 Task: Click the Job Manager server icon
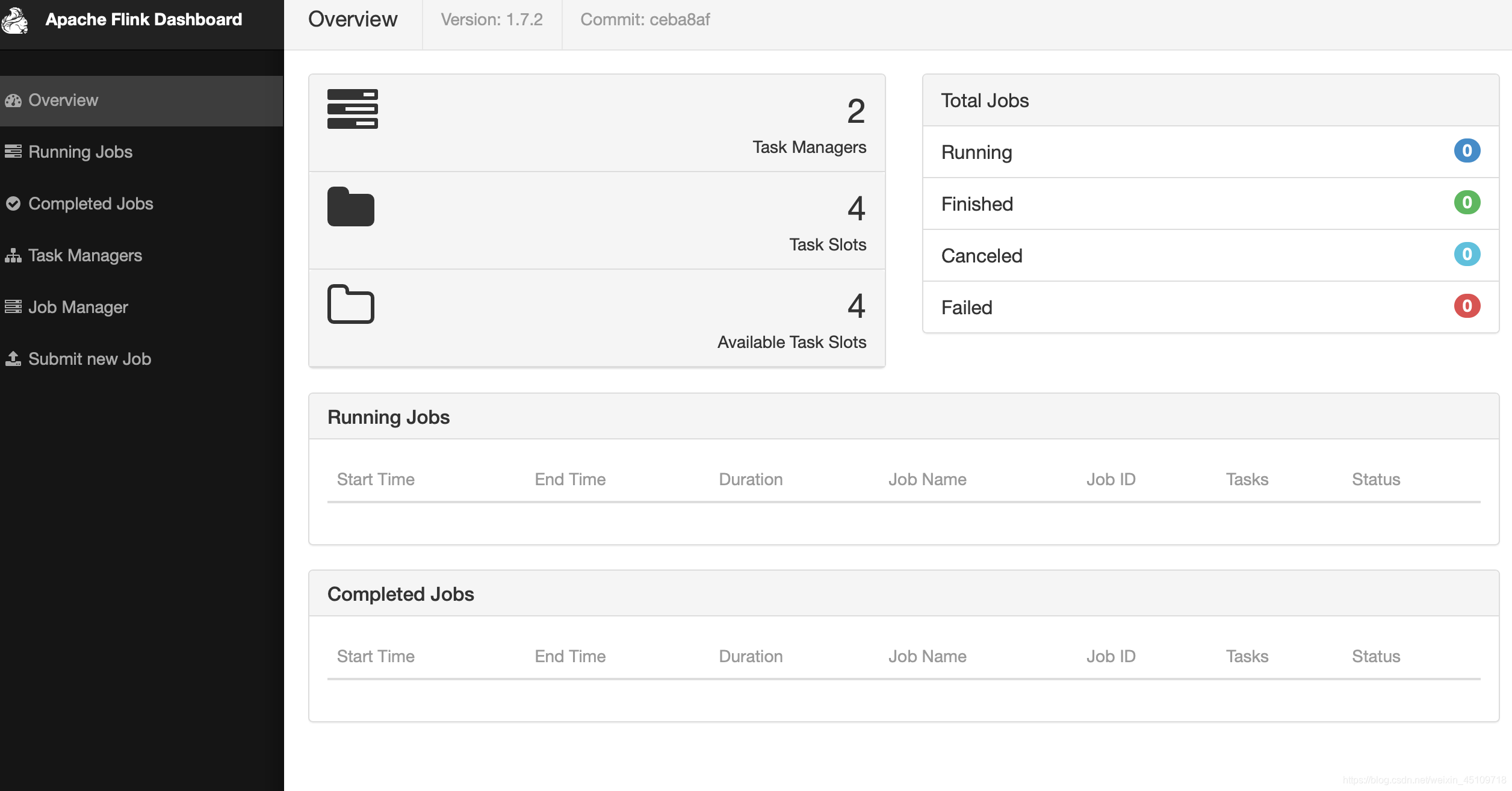coord(13,306)
